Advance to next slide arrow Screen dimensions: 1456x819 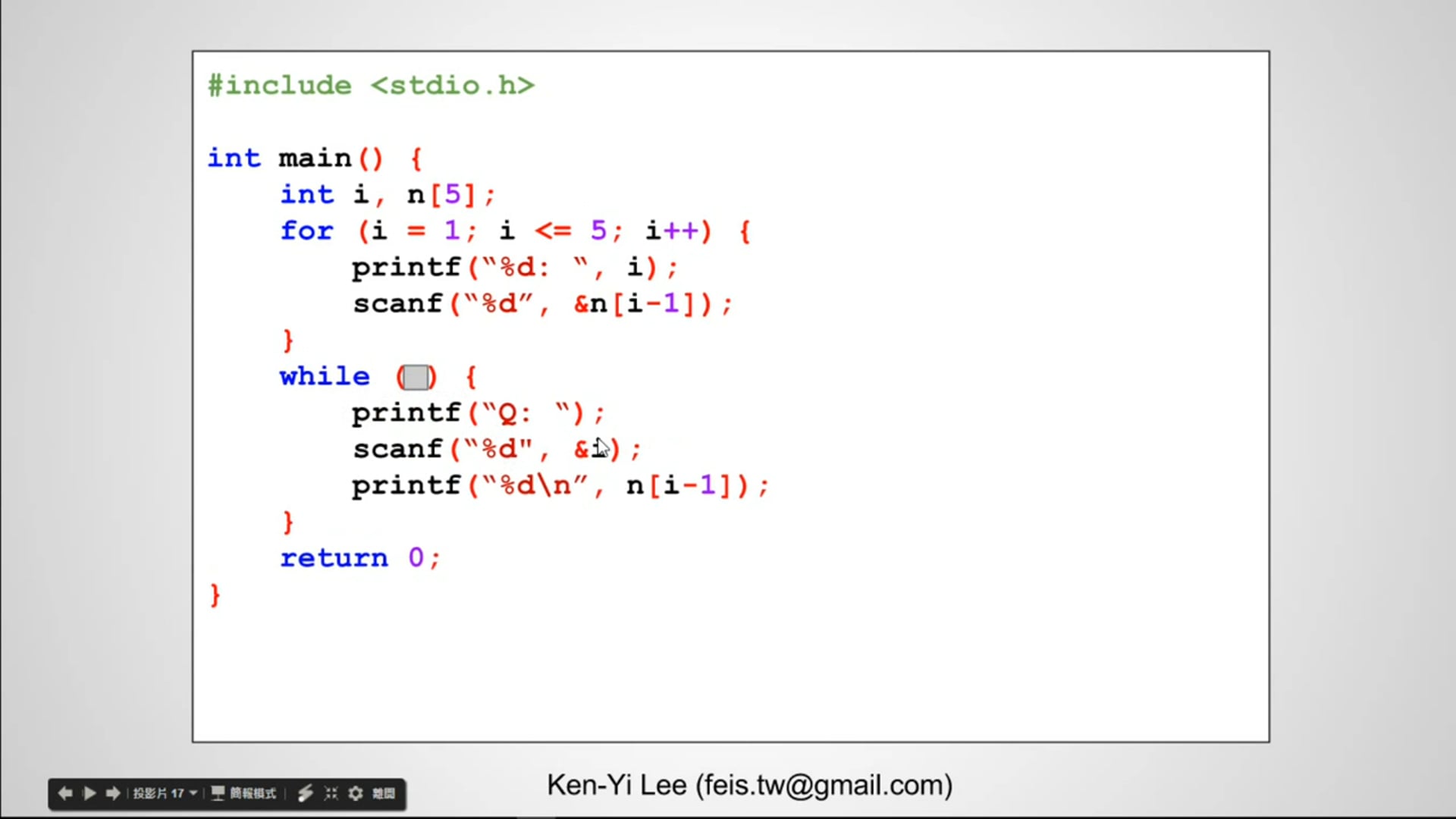click(113, 793)
